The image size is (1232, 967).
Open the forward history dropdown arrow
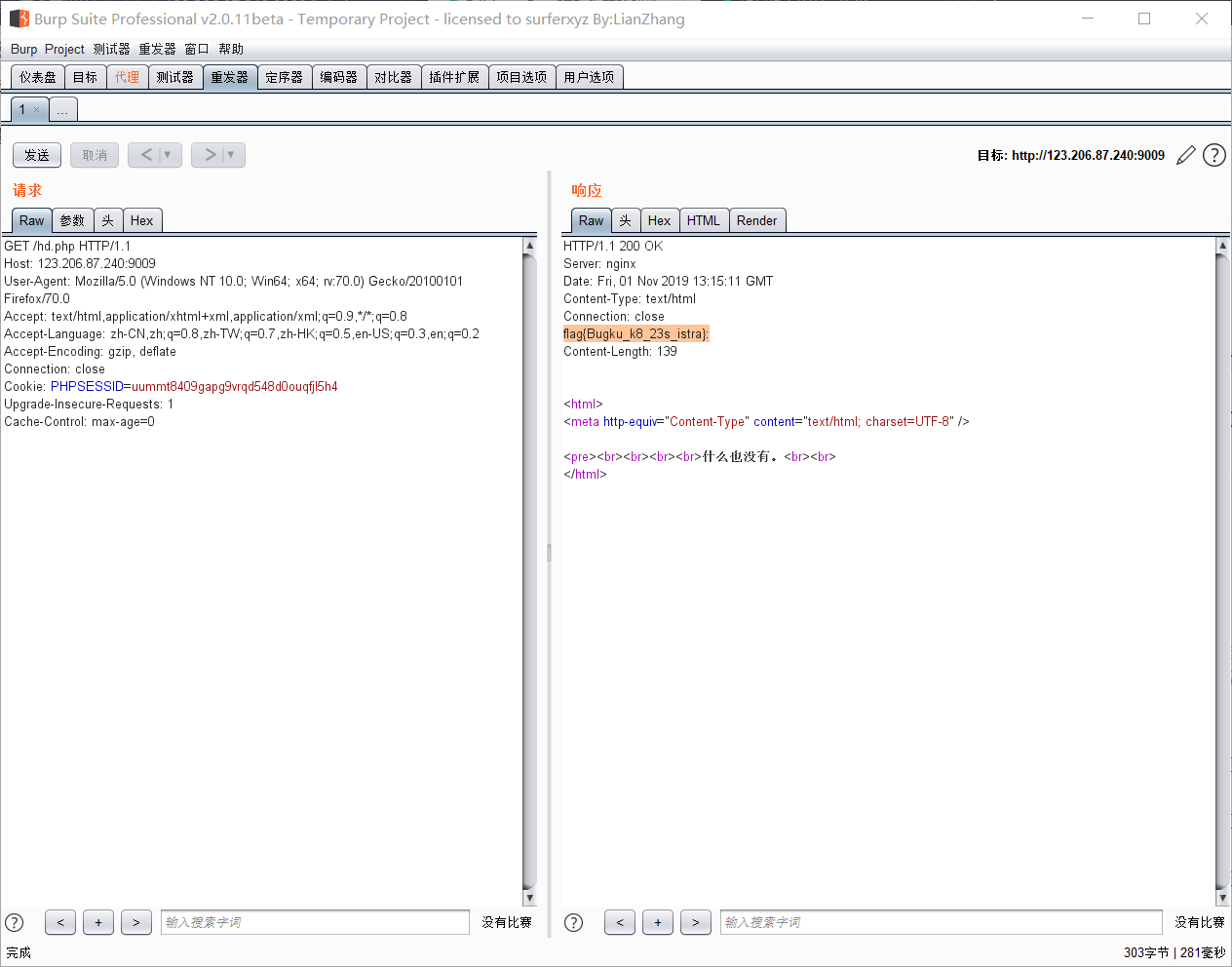[232, 155]
